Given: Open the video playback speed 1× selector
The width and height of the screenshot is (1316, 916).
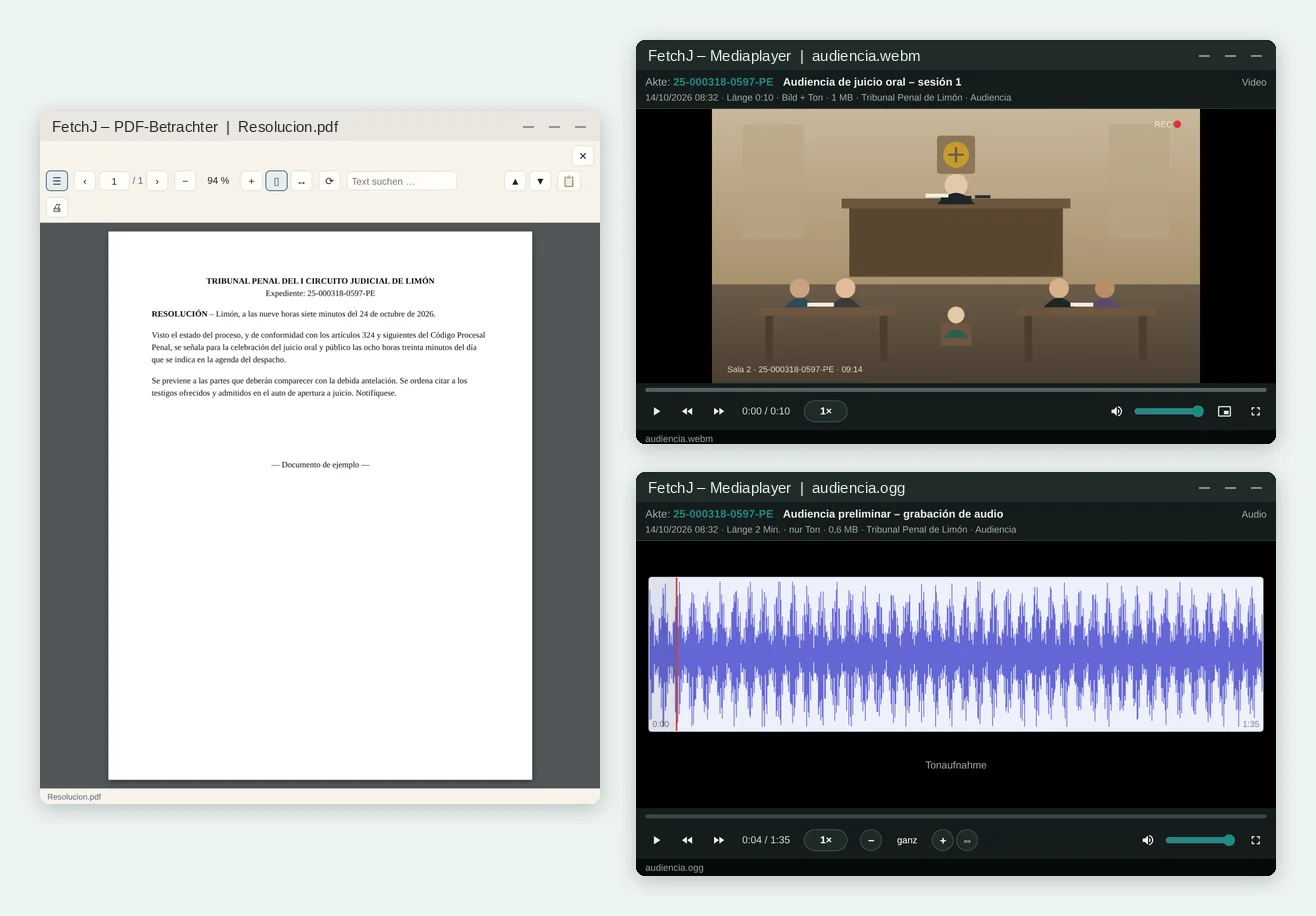Looking at the screenshot, I should [825, 411].
